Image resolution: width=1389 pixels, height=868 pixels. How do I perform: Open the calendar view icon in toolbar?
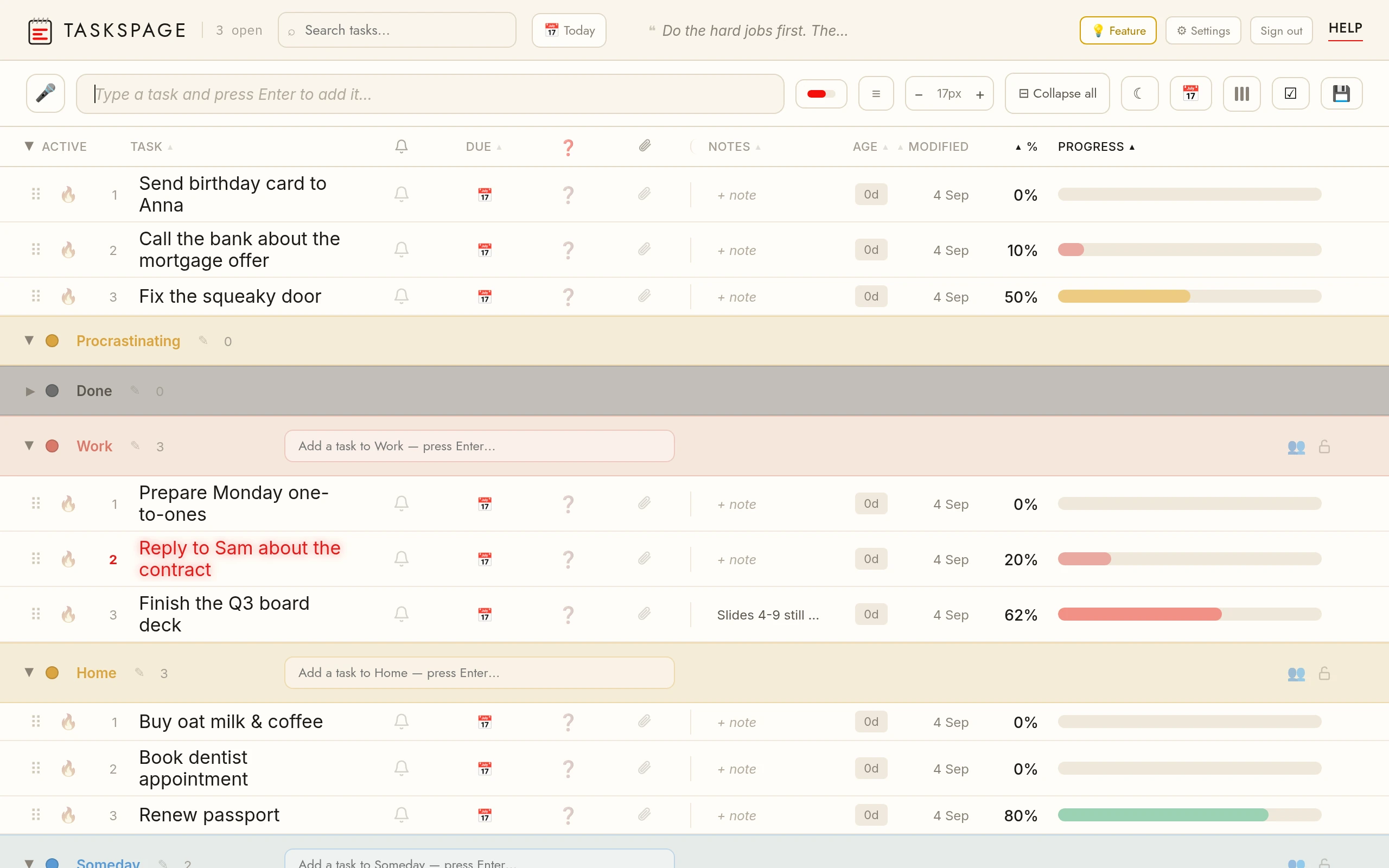pos(1190,93)
